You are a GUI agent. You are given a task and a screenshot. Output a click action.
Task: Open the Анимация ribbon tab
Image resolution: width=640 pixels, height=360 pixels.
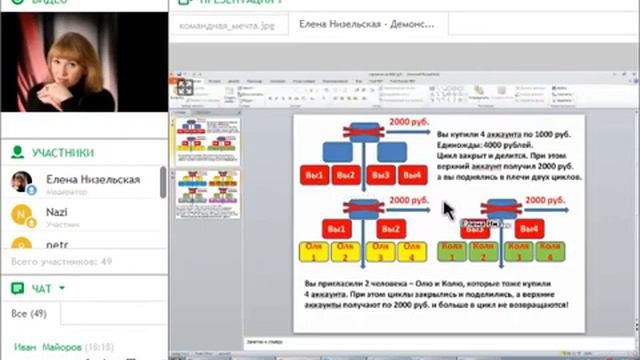pyautogui.click(x=278, y=82)
